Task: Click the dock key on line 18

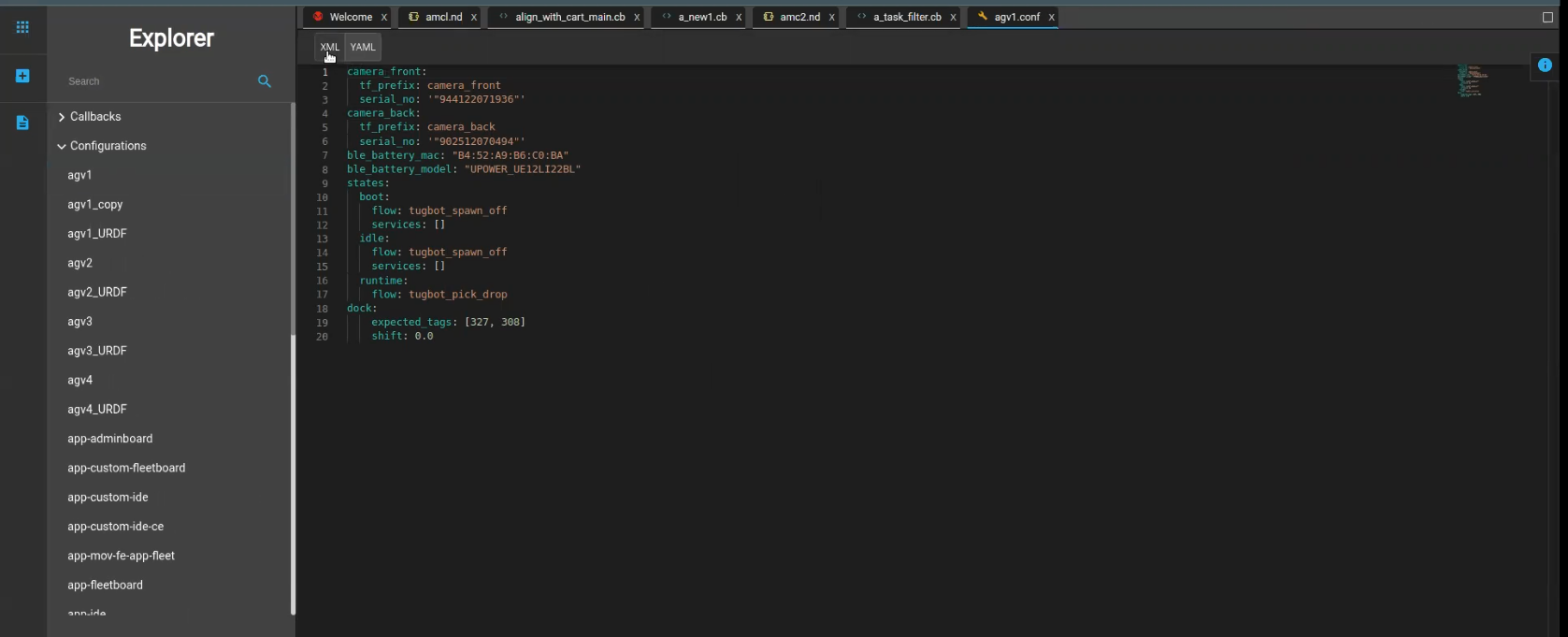Action: (359, 308)
